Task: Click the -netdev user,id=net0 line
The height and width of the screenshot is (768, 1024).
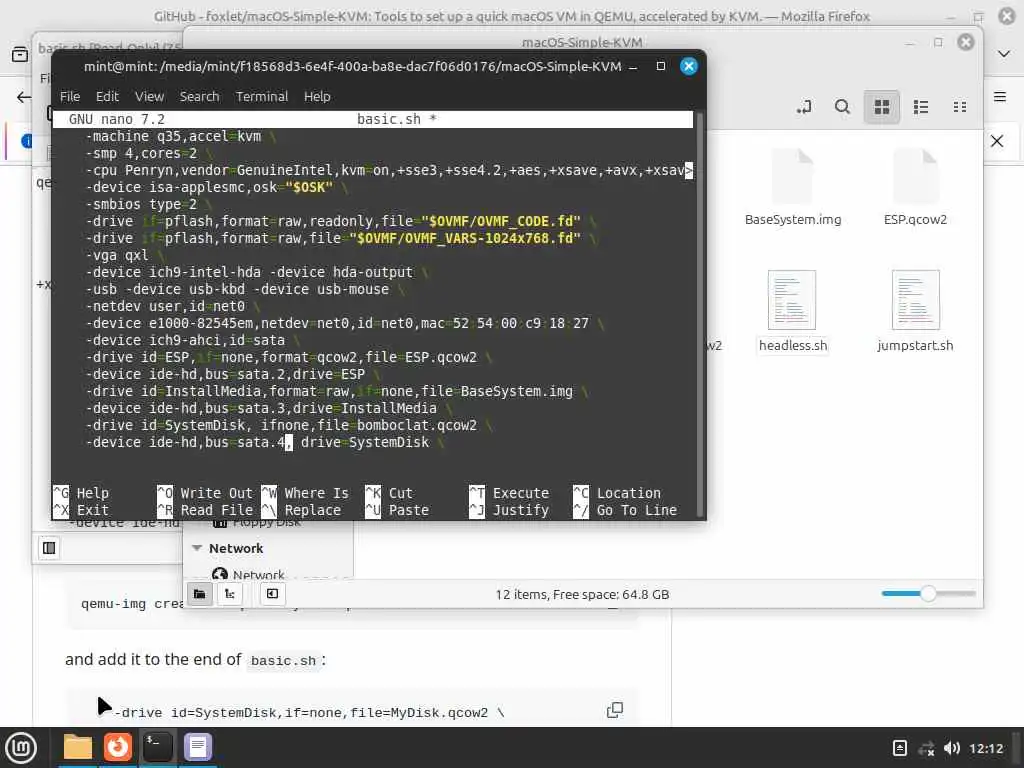Action: click(x=171, y=306)
